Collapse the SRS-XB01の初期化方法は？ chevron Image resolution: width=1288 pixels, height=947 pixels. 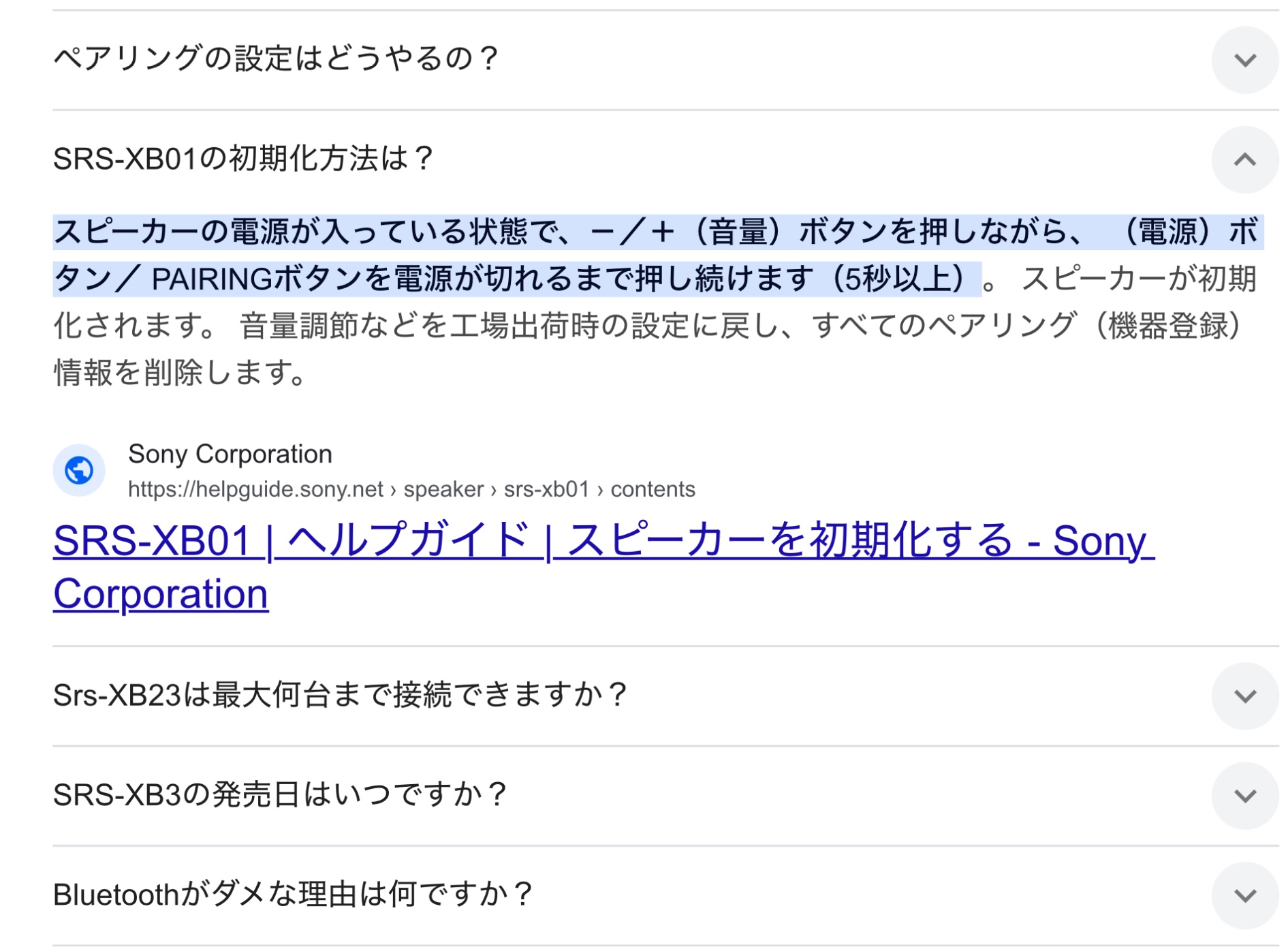[1244, 159]
